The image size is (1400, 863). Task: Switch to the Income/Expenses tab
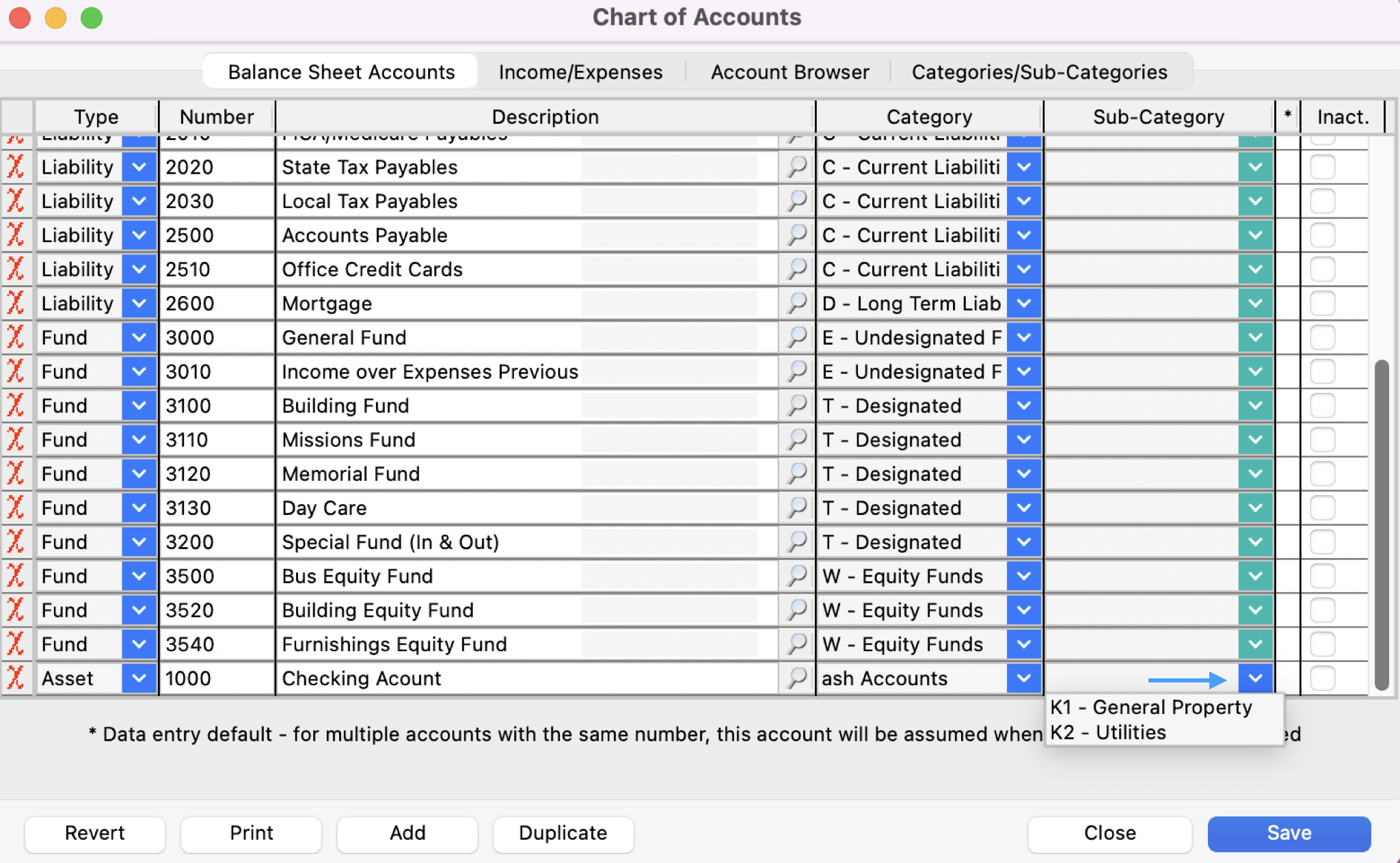coord(580,72)
